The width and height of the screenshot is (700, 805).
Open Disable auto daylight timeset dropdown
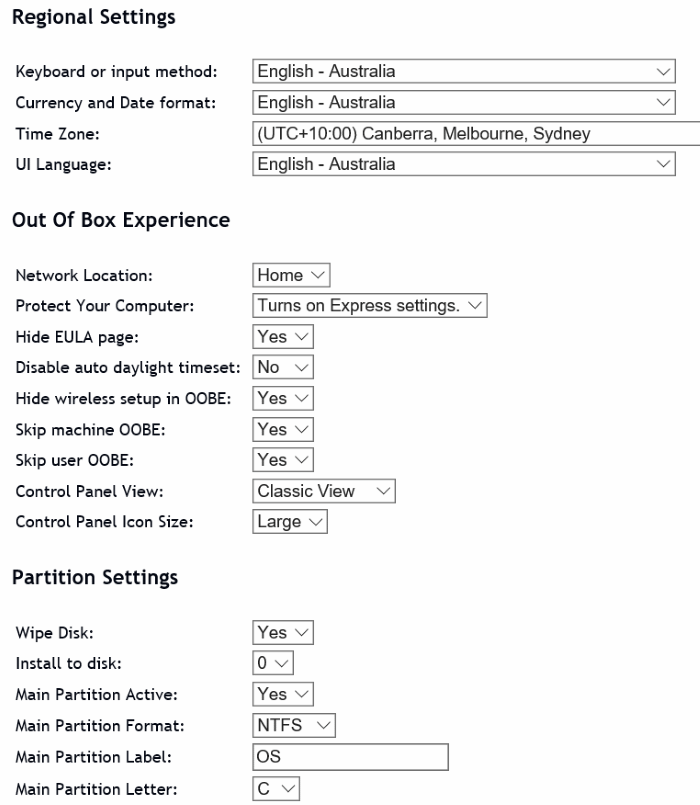coord(283,367)
